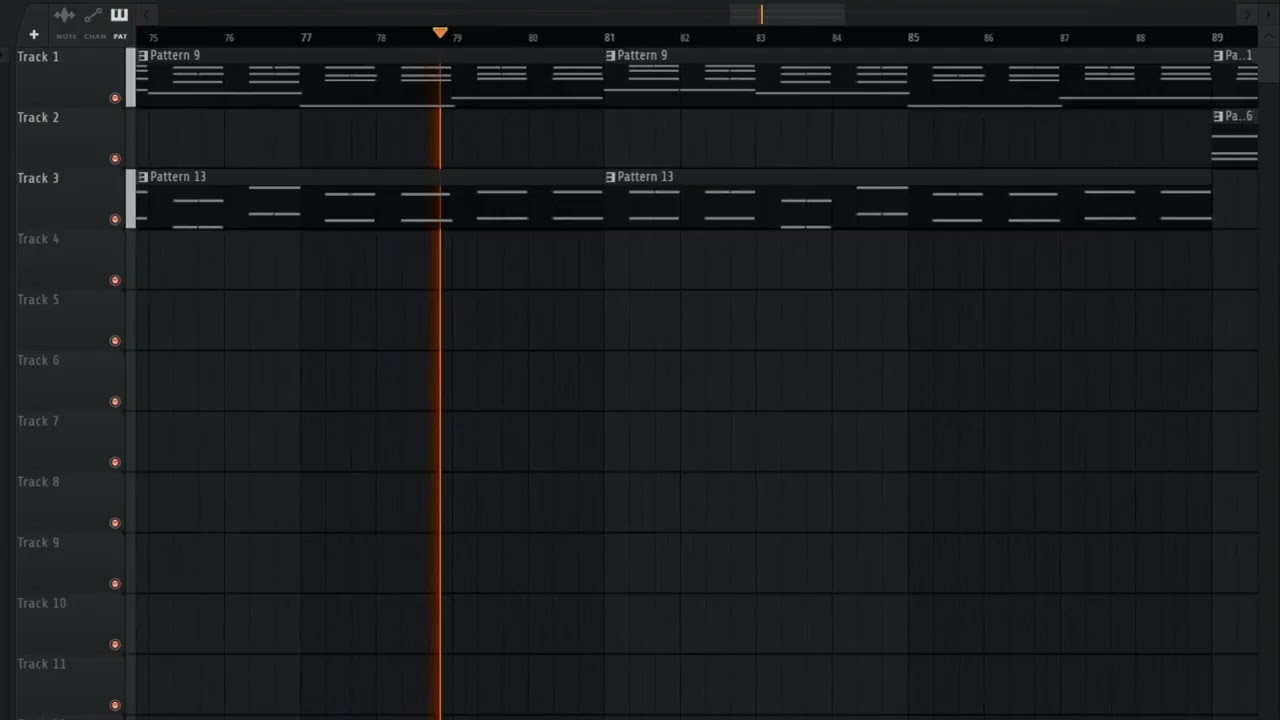
Task: Toggle the Track 9 mute switch
Action: click(x=115, y=584)
